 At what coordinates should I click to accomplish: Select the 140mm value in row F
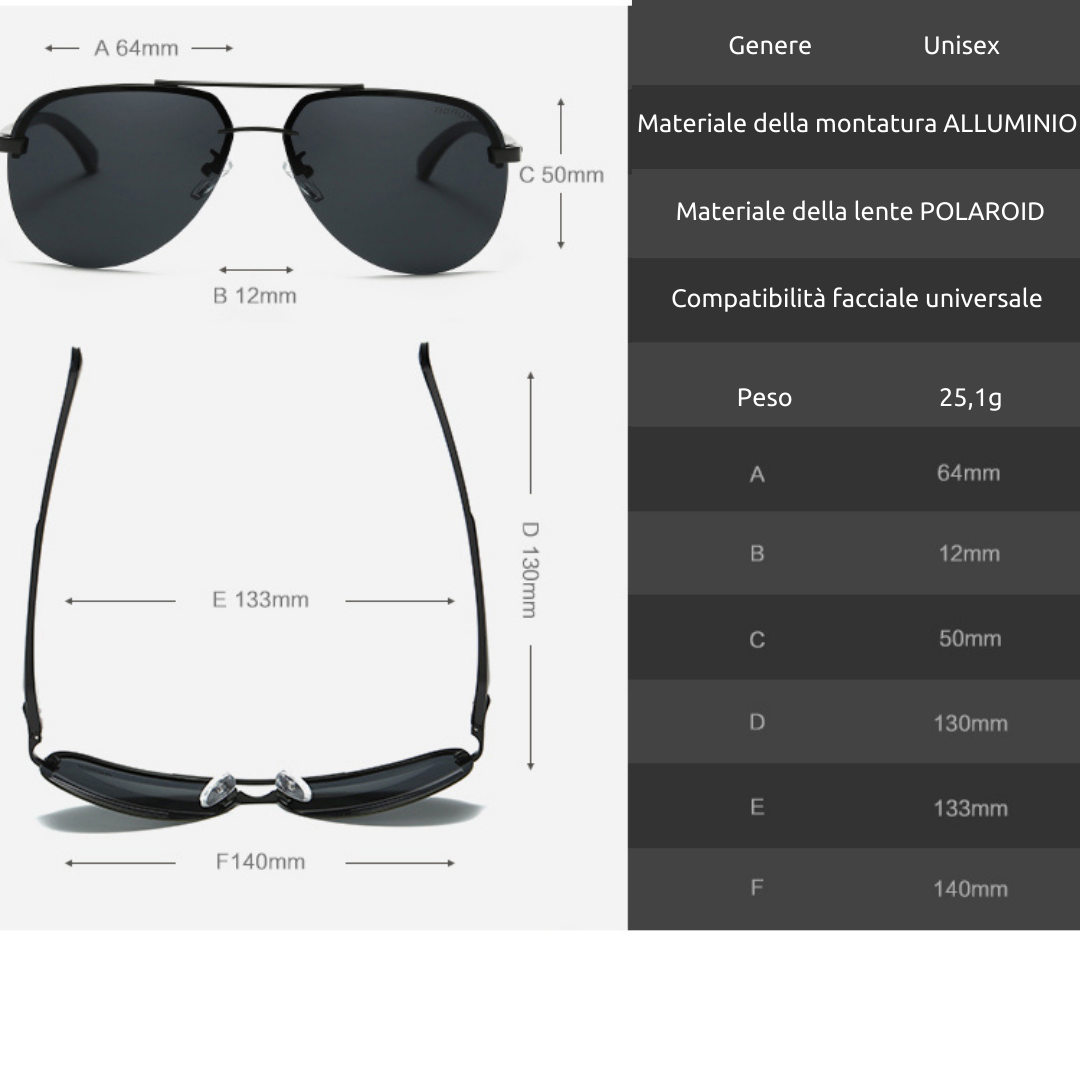click(x=970, y=889)
